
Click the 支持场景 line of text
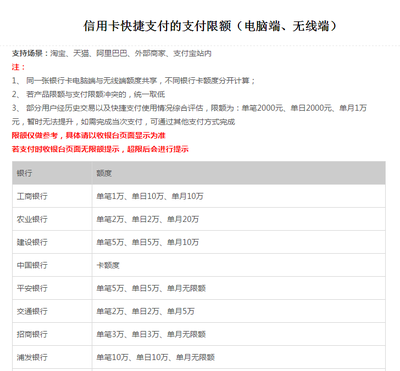click(x=112, y=53)
